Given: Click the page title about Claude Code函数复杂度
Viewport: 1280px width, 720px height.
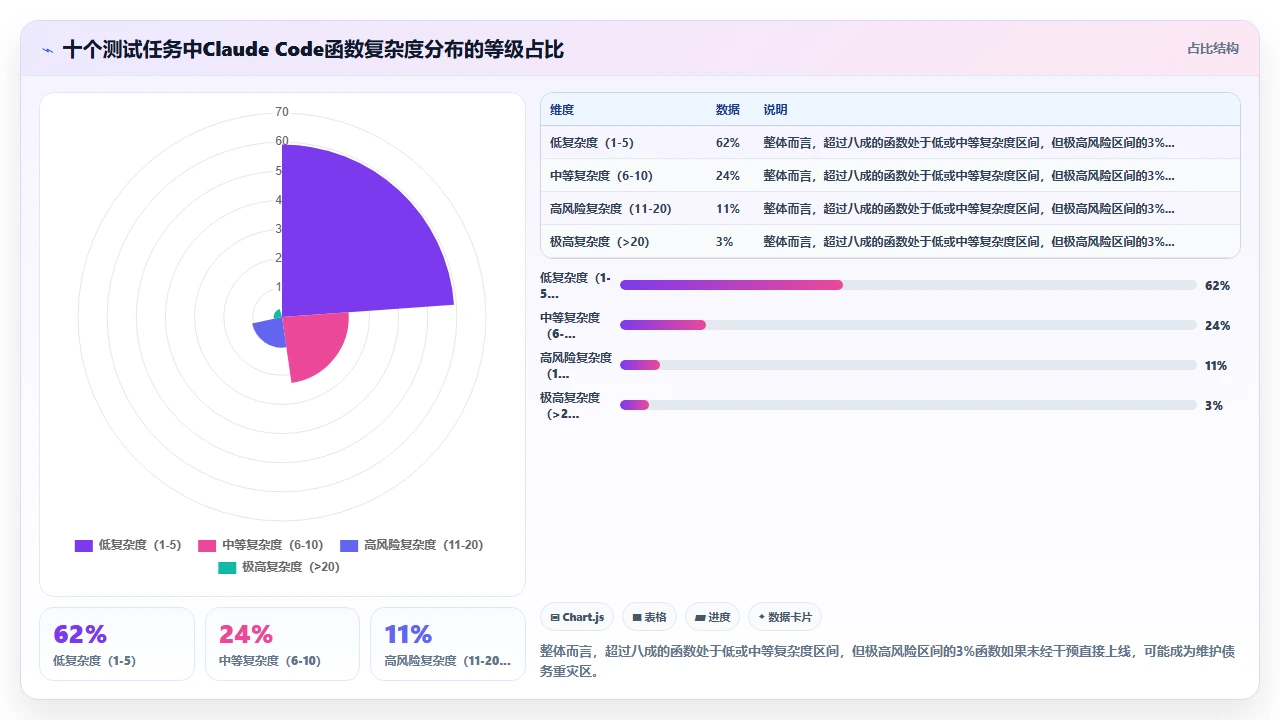Looking at the screenshot, I should tap(314, 49).
